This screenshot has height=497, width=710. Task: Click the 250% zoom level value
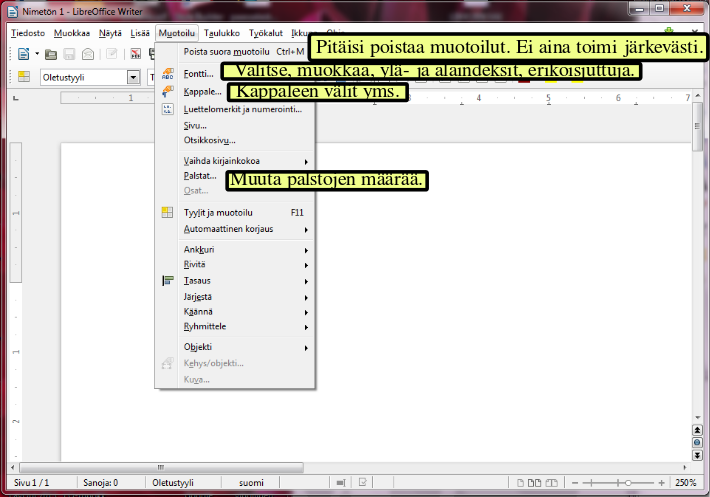(x=686, y=483)
